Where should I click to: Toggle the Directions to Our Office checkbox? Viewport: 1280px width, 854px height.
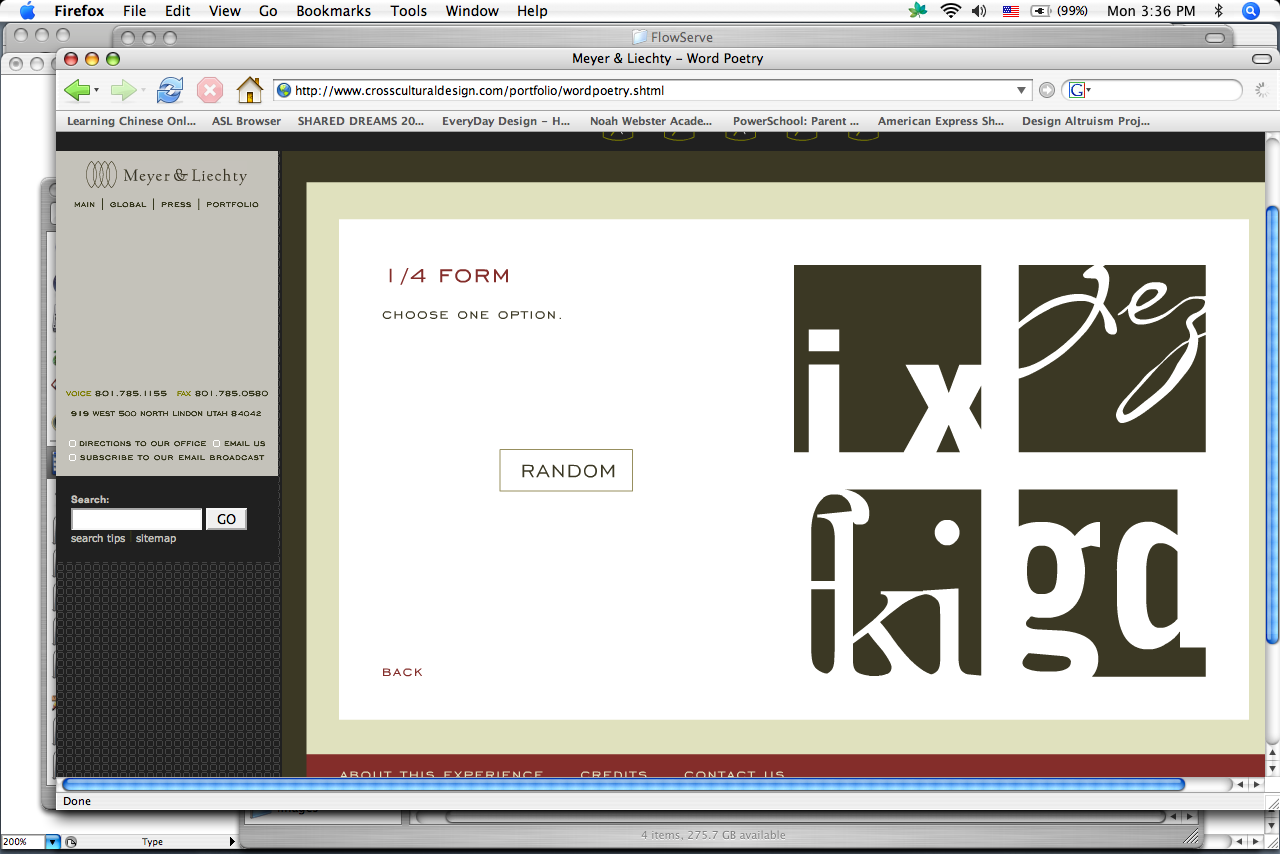point(72,443)
